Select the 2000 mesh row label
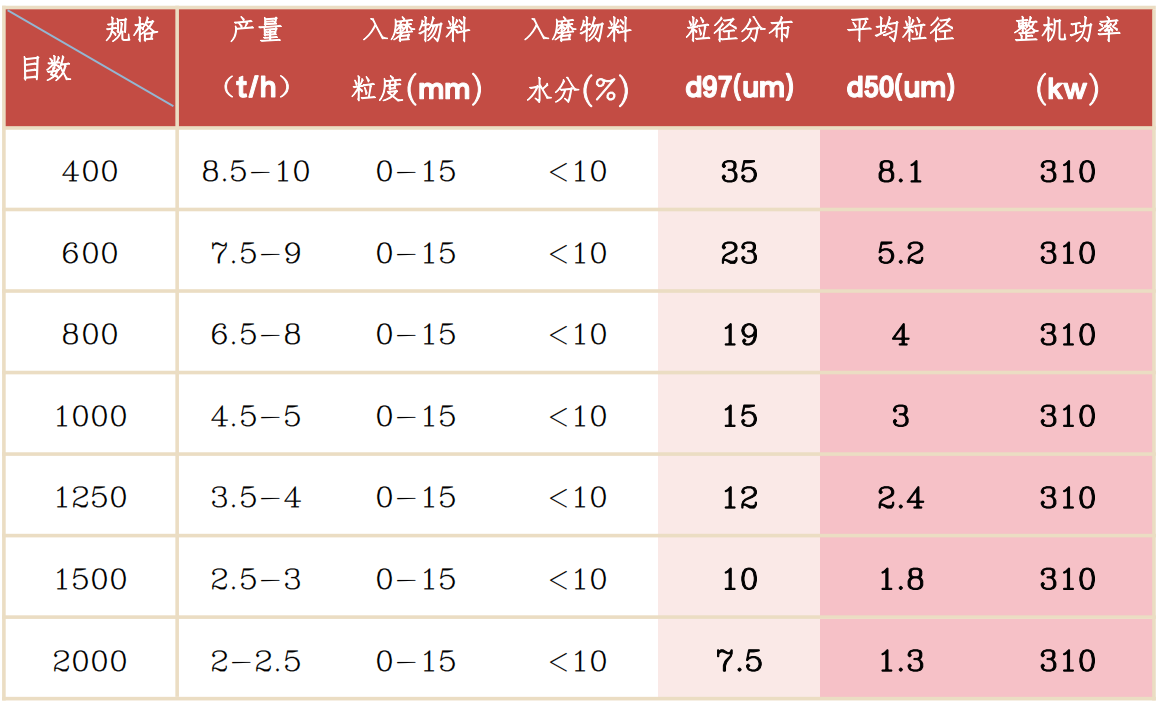Viewport: 1156px width, 704px height. 90,661
